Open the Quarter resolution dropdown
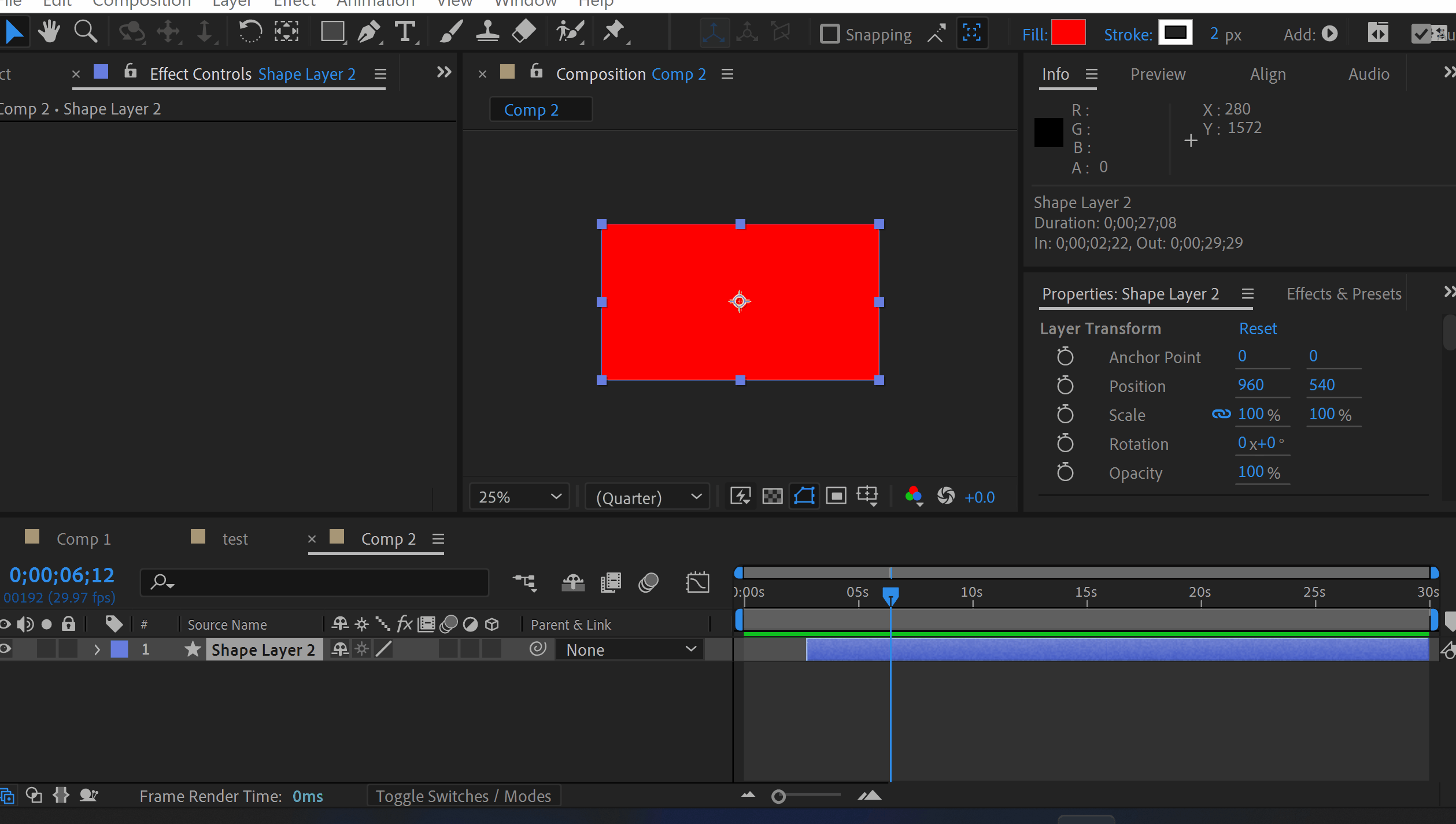 coord(648,497)
